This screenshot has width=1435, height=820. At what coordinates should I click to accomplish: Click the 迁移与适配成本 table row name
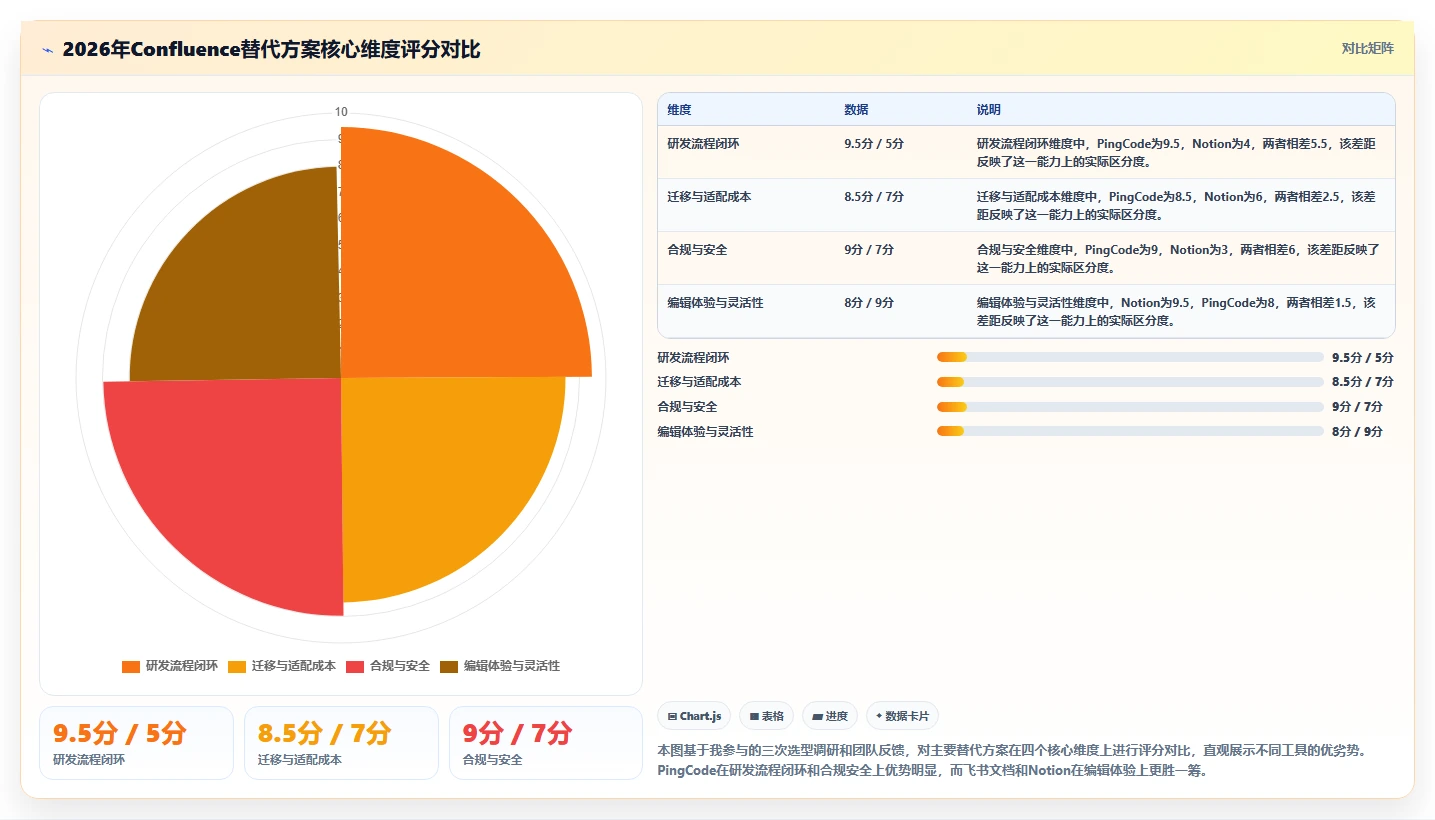[x=709, y=197]
